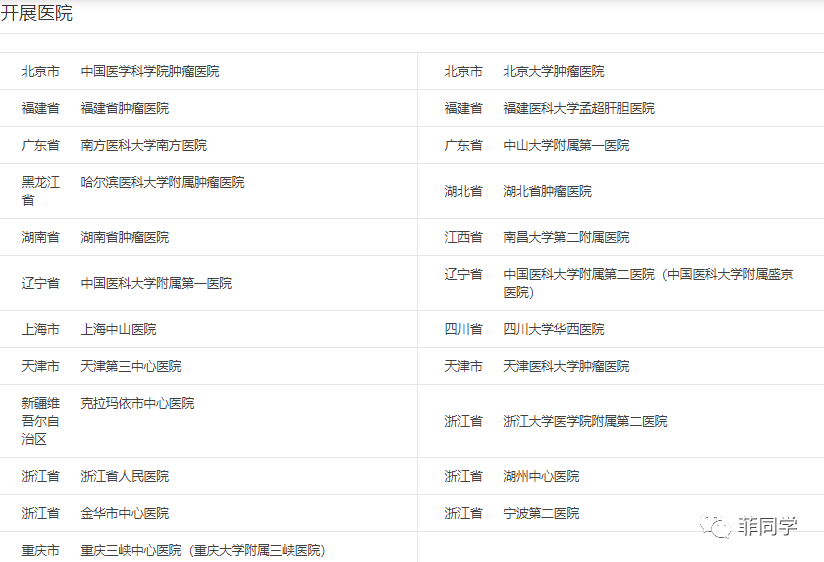Click 福建省肿瘤医院 entry
Image resolution: width=824 pixels, height=562 pixels.
coord(125,108)
